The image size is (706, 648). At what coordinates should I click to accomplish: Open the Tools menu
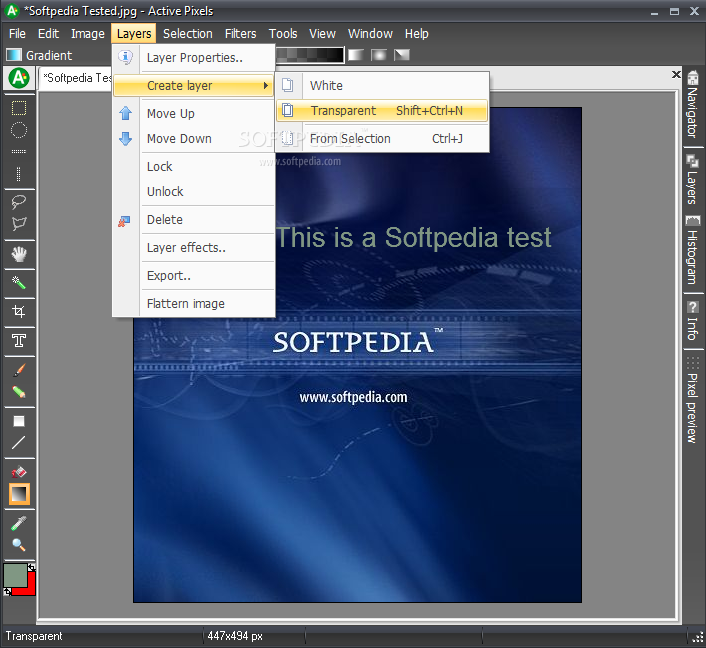click(x=283, y=34)
